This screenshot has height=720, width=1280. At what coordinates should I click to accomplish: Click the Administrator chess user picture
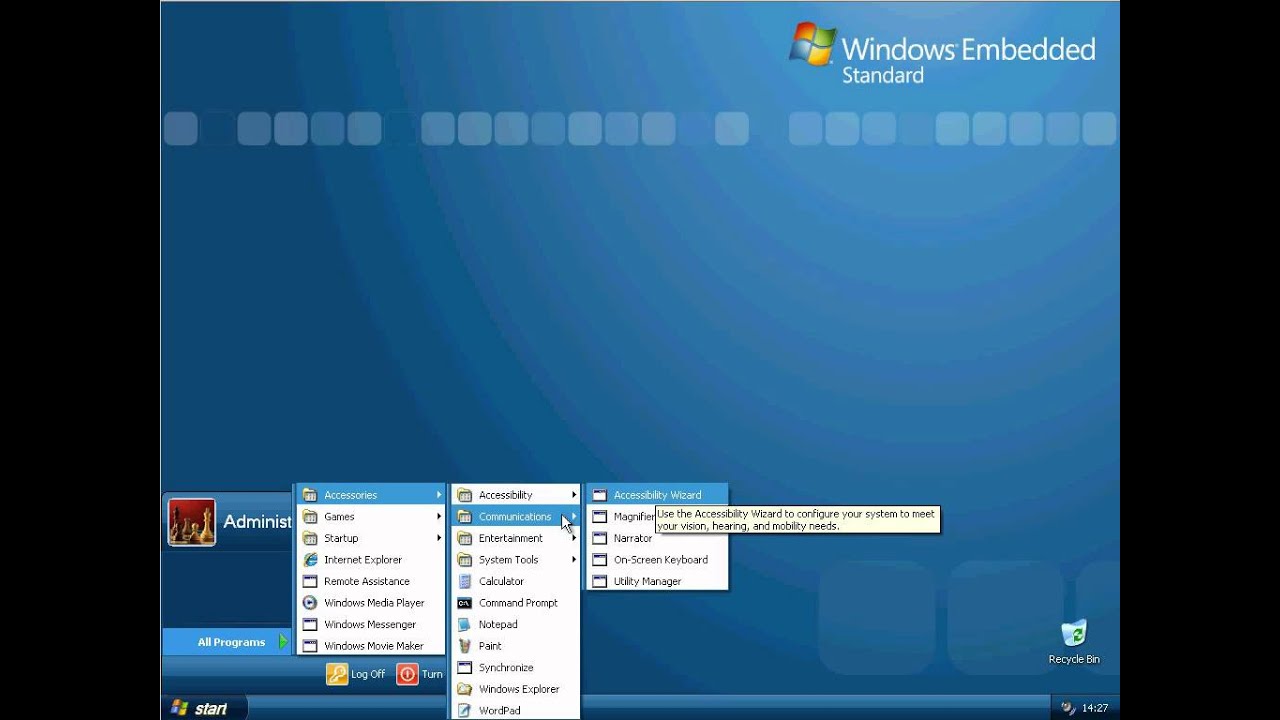[x=192, y=522]
